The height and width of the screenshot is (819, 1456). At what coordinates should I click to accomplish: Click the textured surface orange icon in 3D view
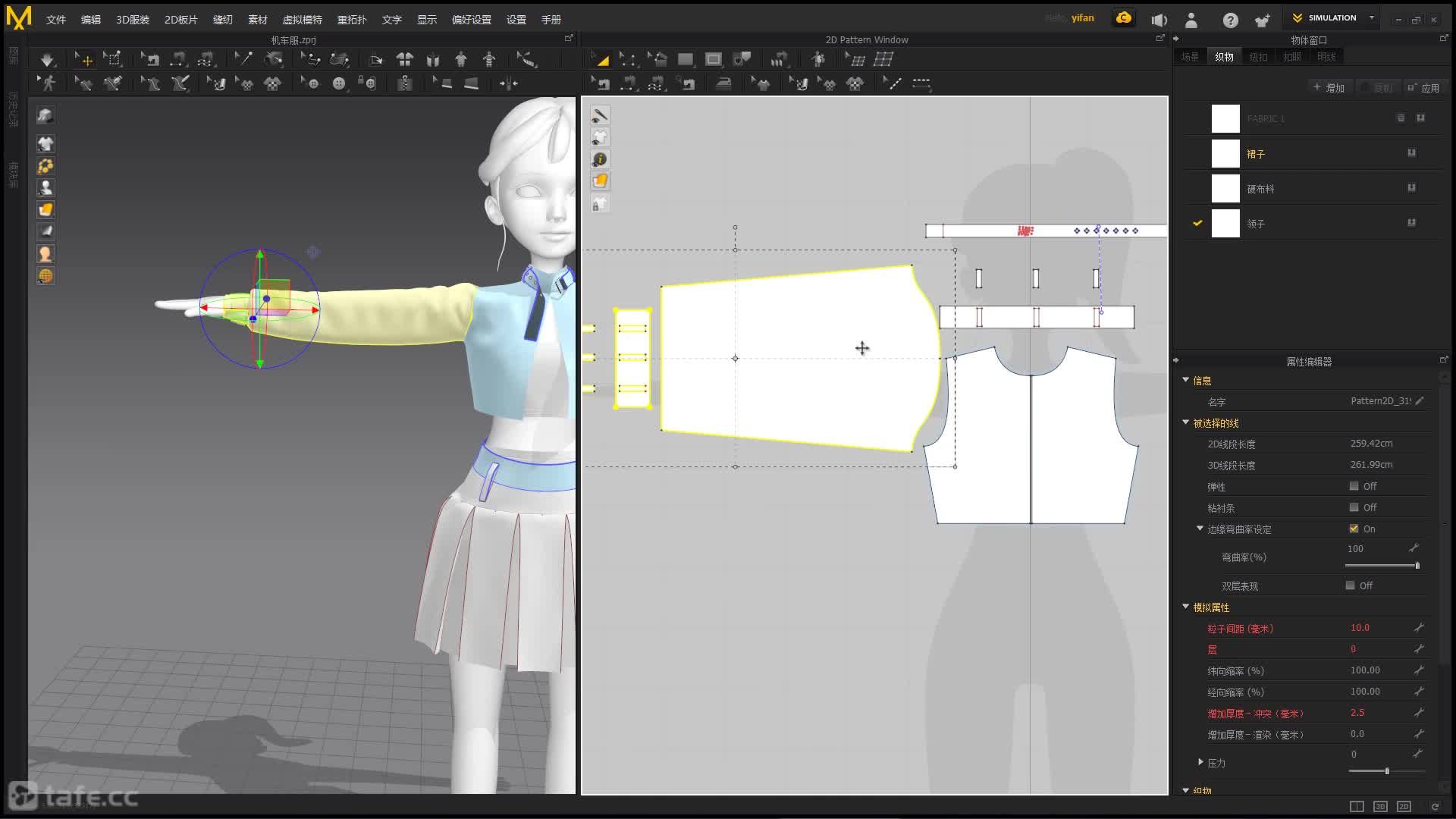point(45,210)
